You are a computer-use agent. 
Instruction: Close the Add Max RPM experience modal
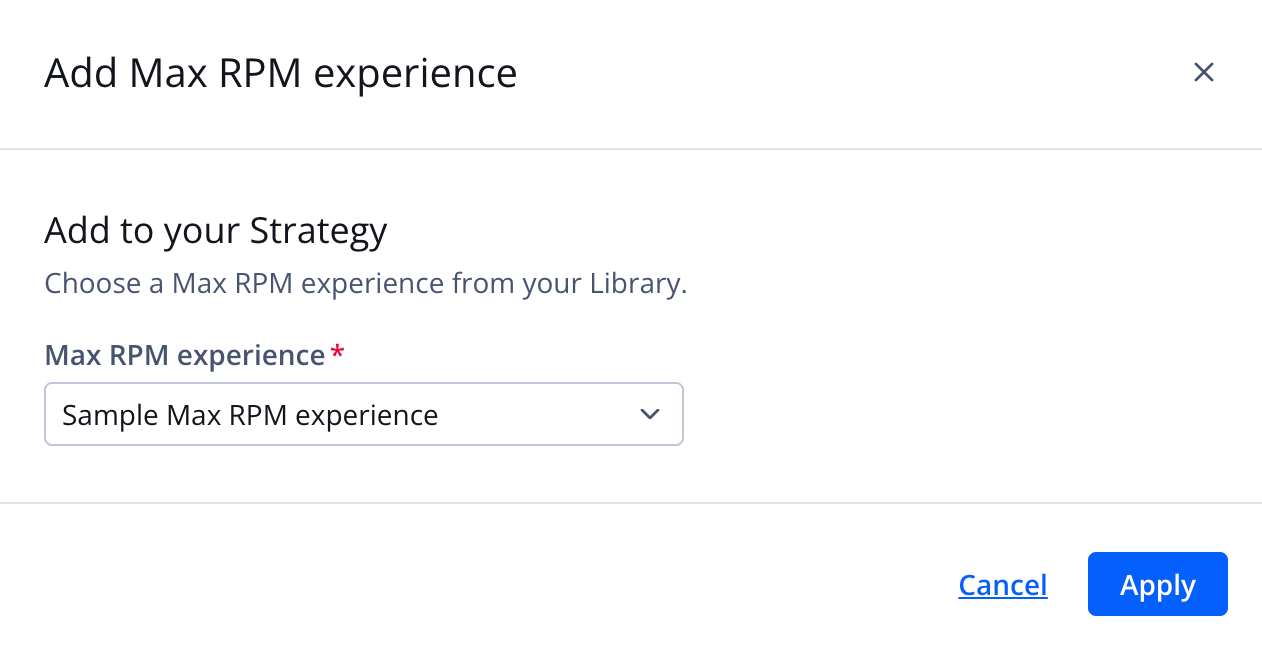[1203, 72]
